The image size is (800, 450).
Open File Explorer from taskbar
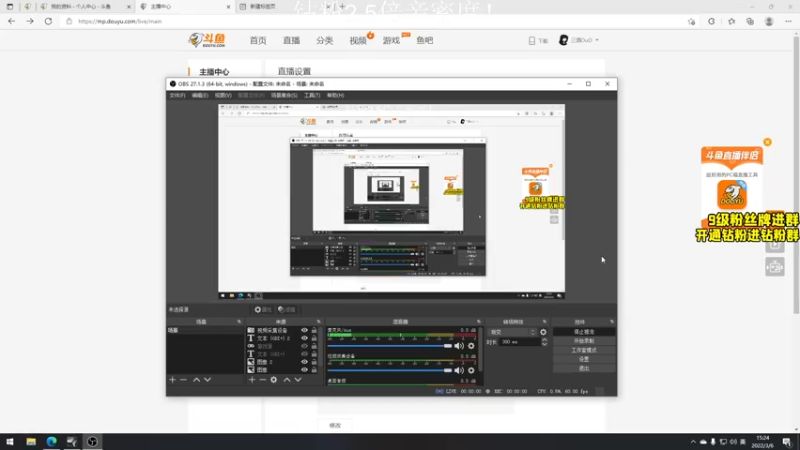(x=31, y=441)
